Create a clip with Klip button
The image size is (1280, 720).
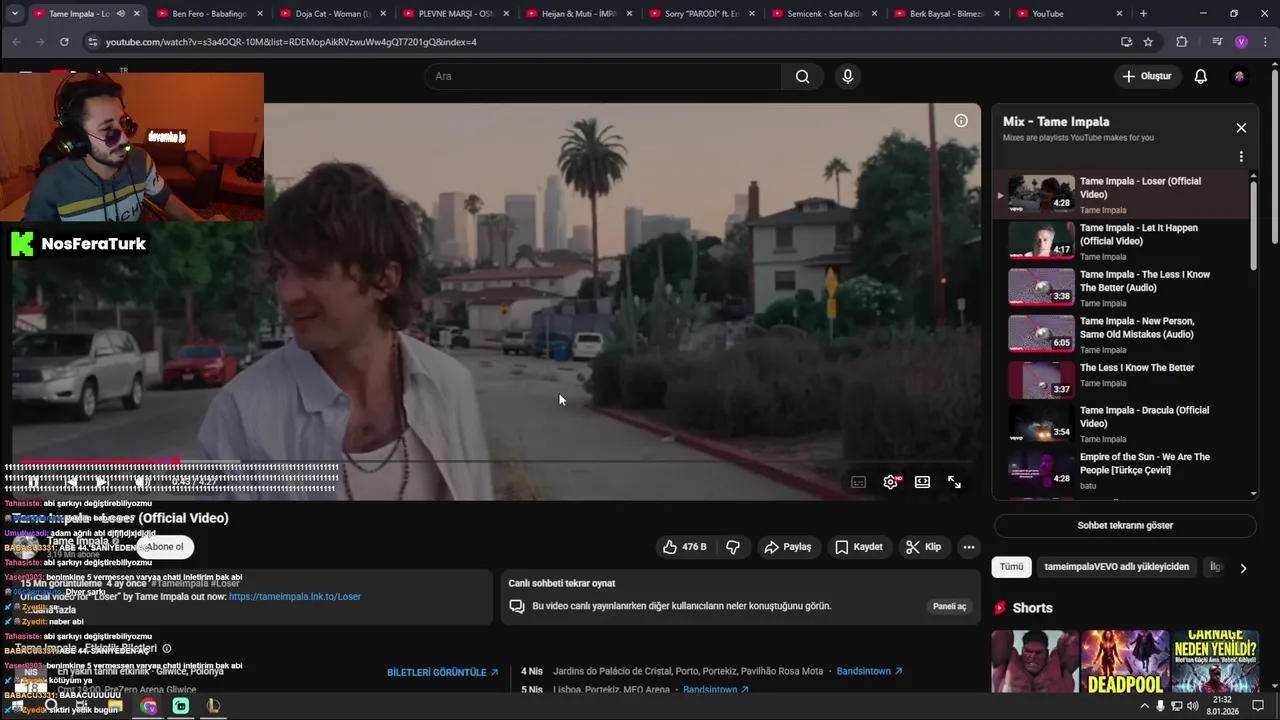click(x=923, y=547)
